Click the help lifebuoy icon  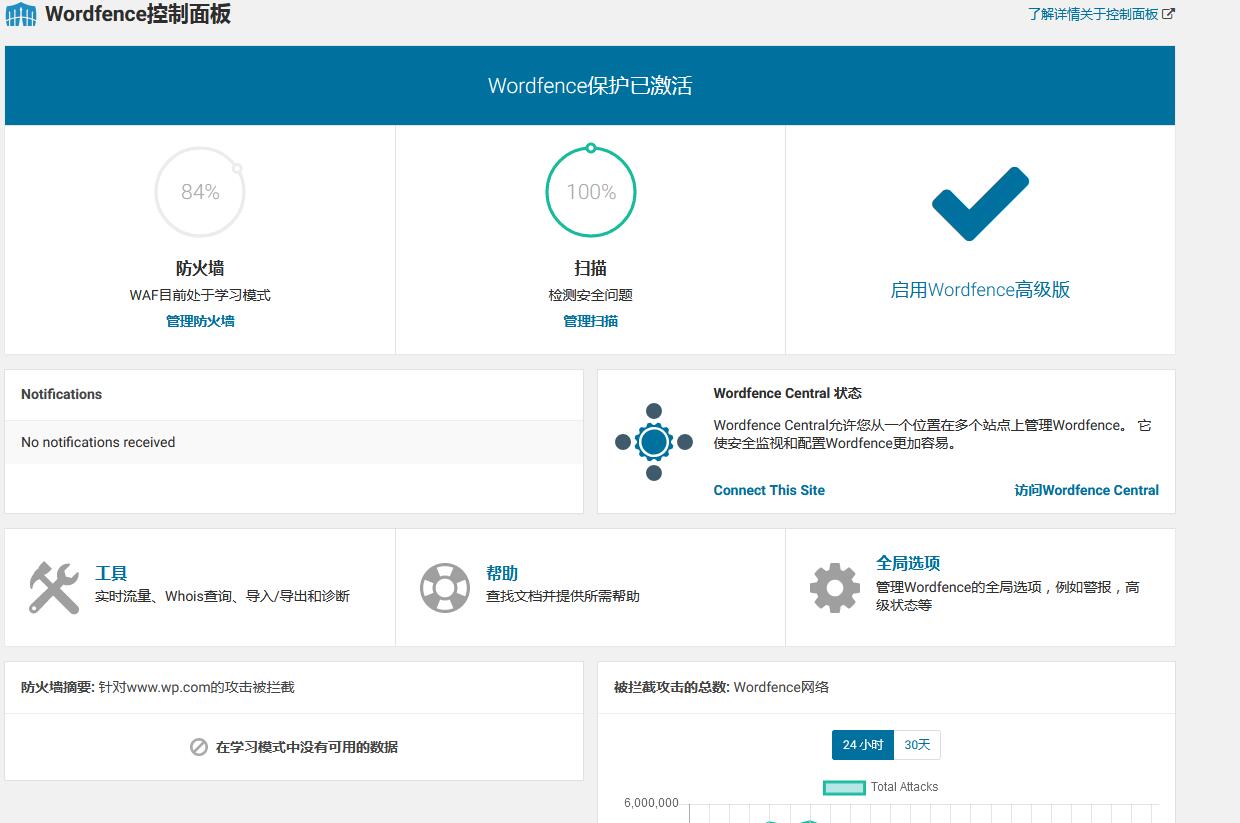coord(445,587)
